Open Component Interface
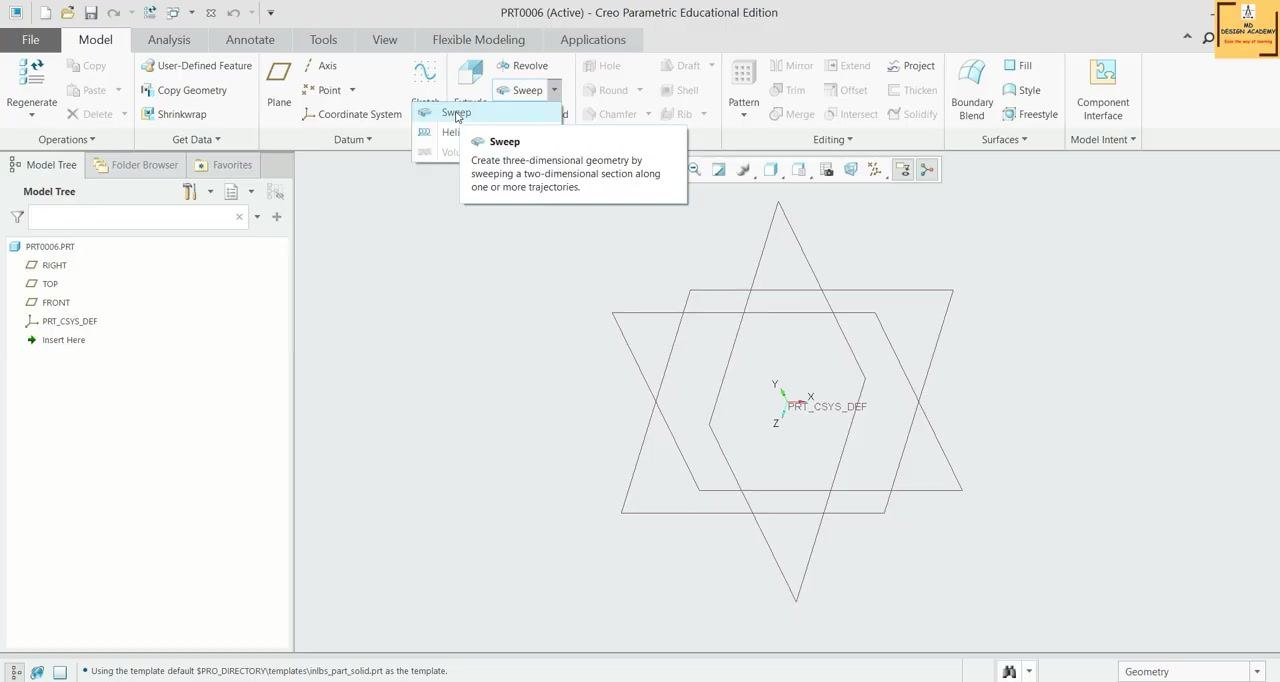This screenshot has width=1280, height=682. [x=1103, y=89]
